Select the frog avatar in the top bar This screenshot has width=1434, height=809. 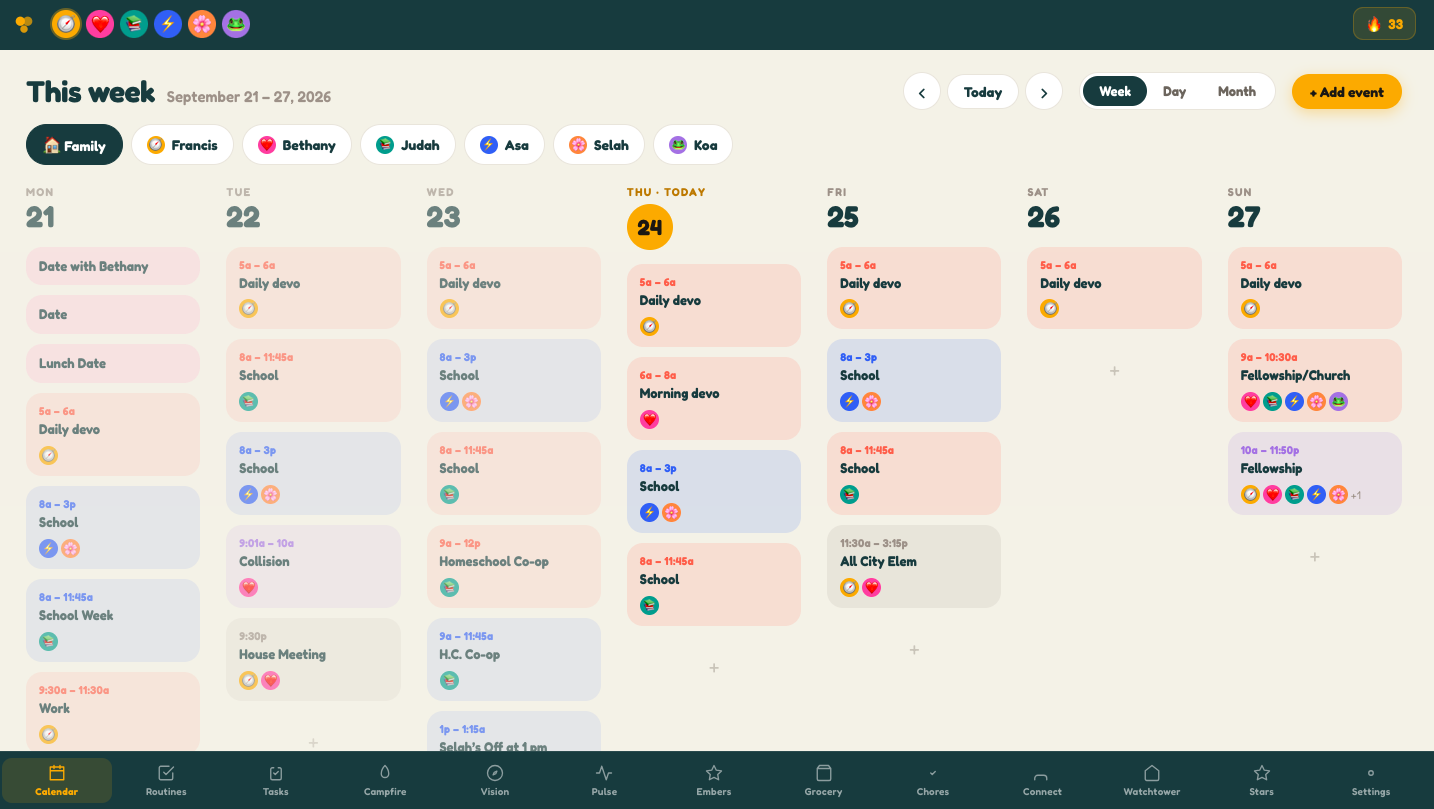click(x=236, y=24)
